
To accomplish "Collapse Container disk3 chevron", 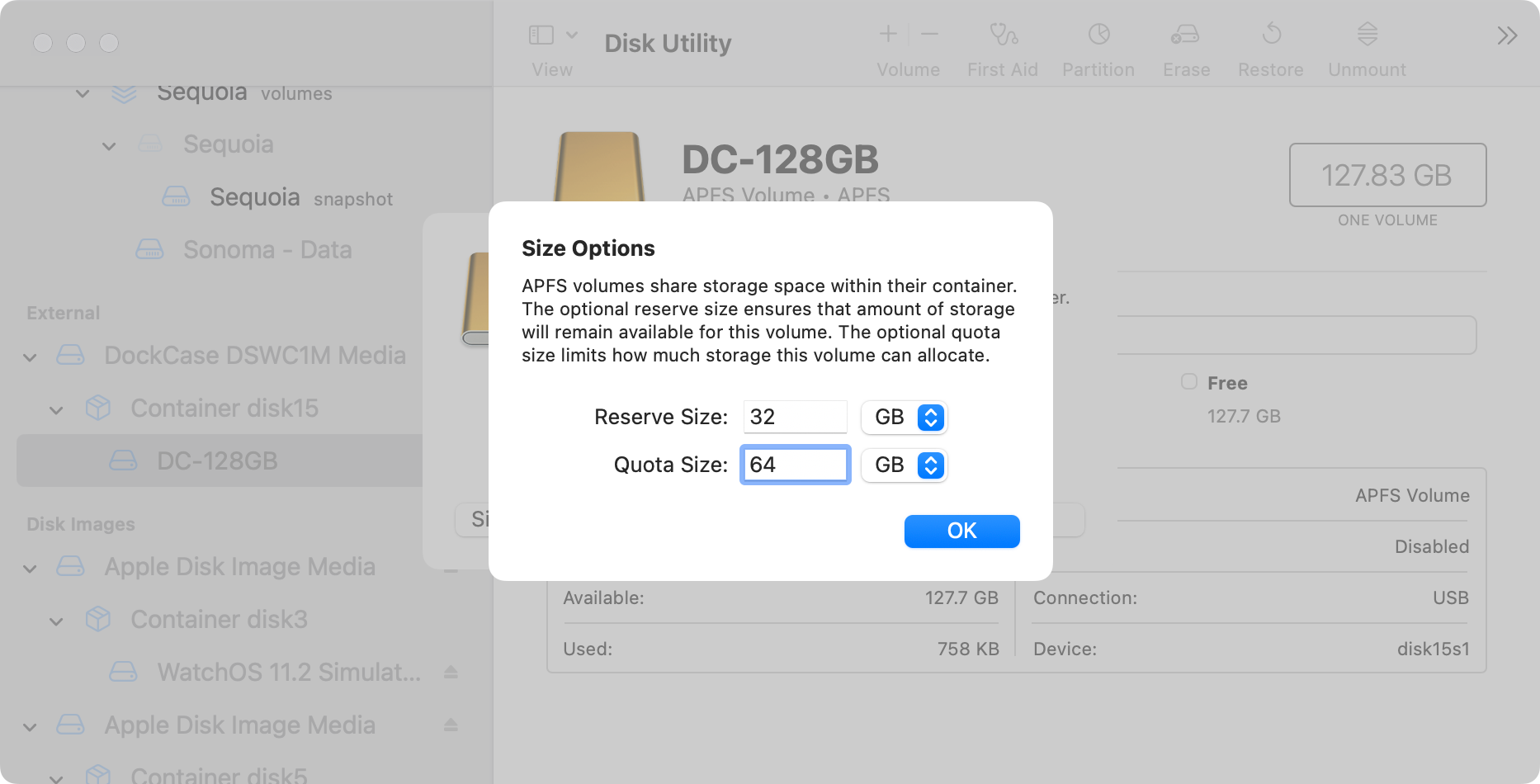I will pos(56,621).
